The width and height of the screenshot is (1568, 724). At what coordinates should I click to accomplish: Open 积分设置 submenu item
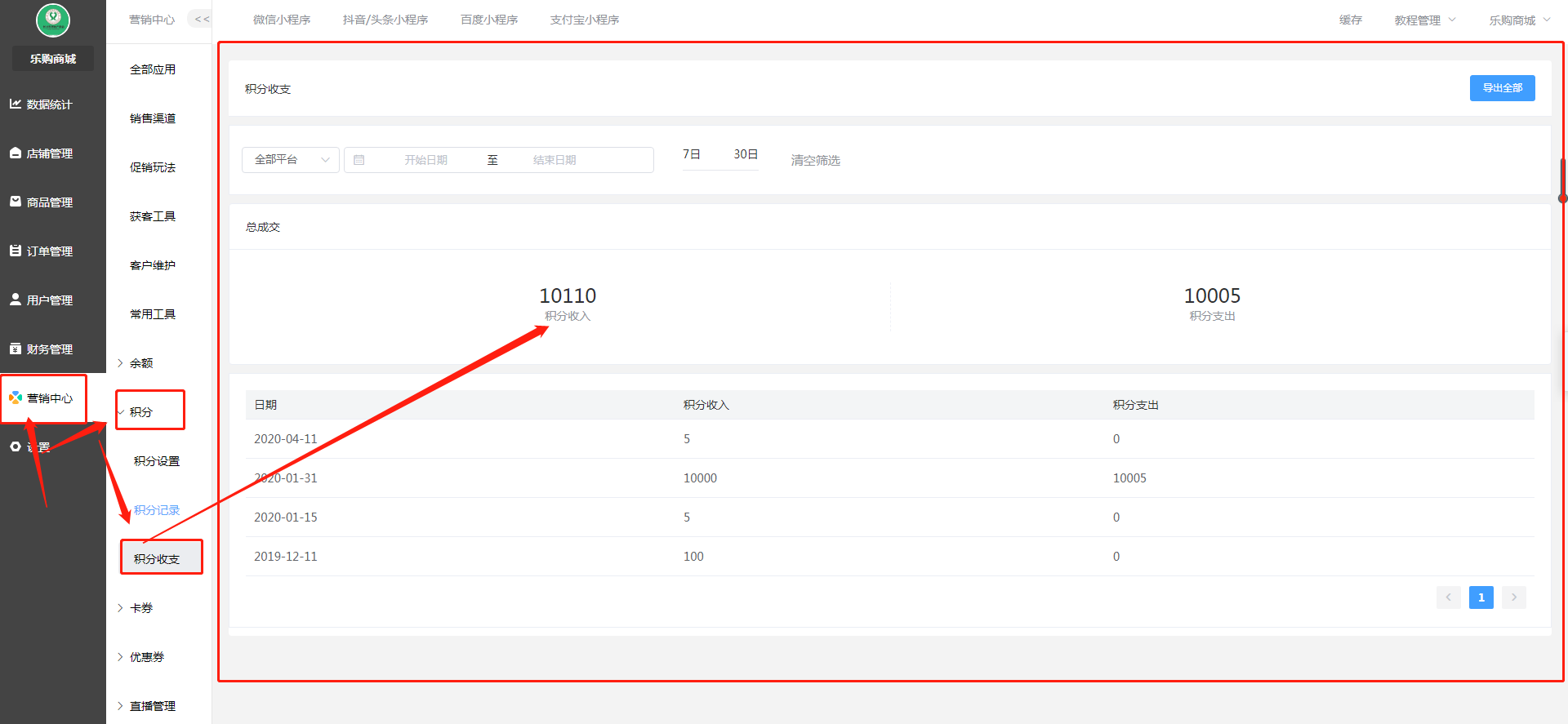point(157,461)
